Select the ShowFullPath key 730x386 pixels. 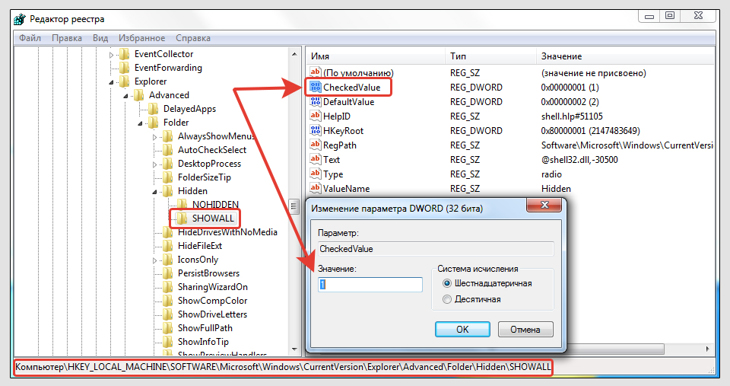(205, 328)
